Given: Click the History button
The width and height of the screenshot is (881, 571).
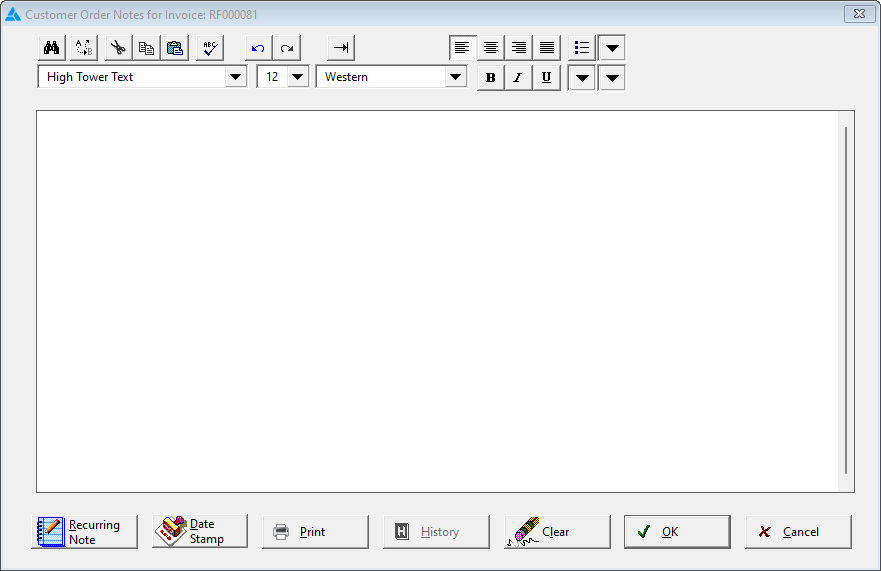Looking at the screenshot, I should [x=437, y=532].
